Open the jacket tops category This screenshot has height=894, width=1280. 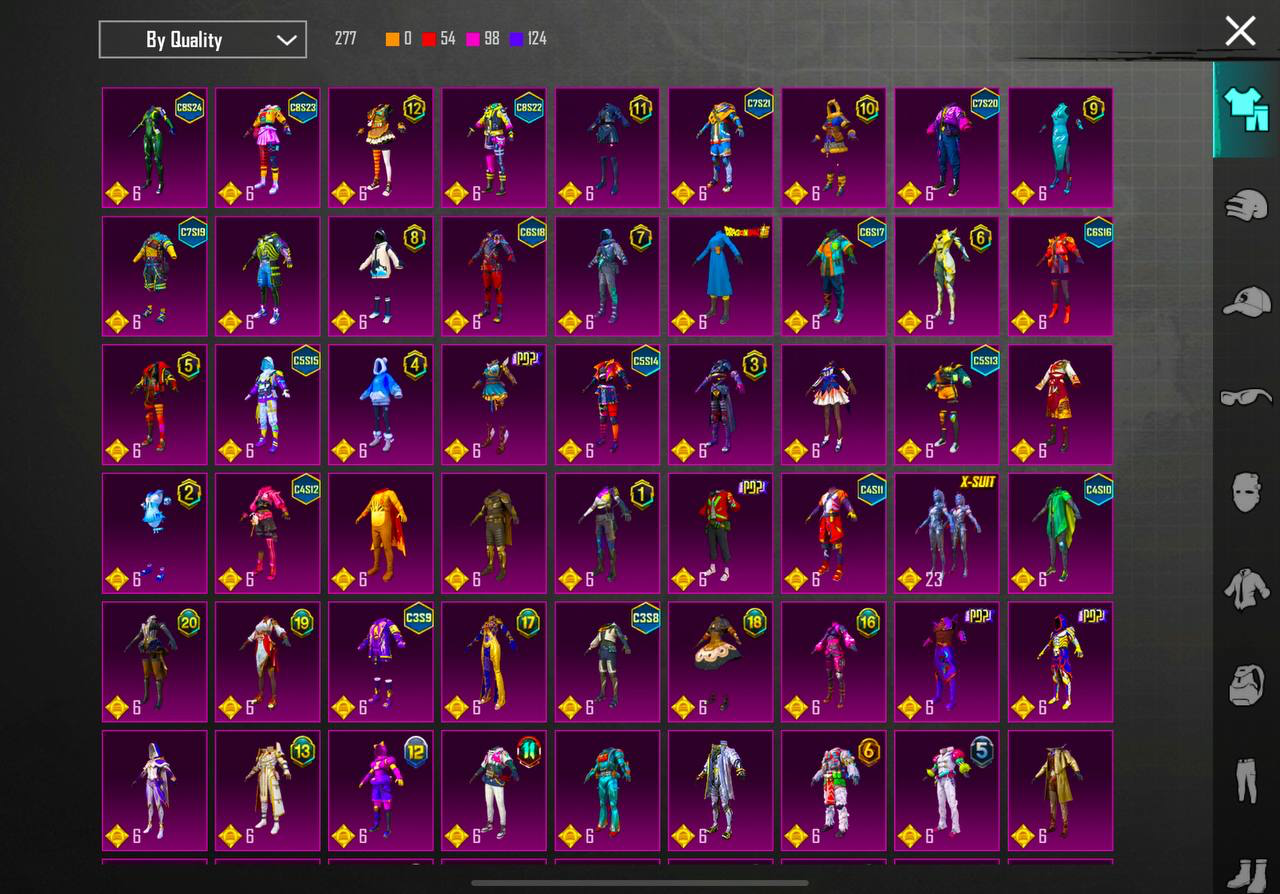click(x=1246, y=589)
